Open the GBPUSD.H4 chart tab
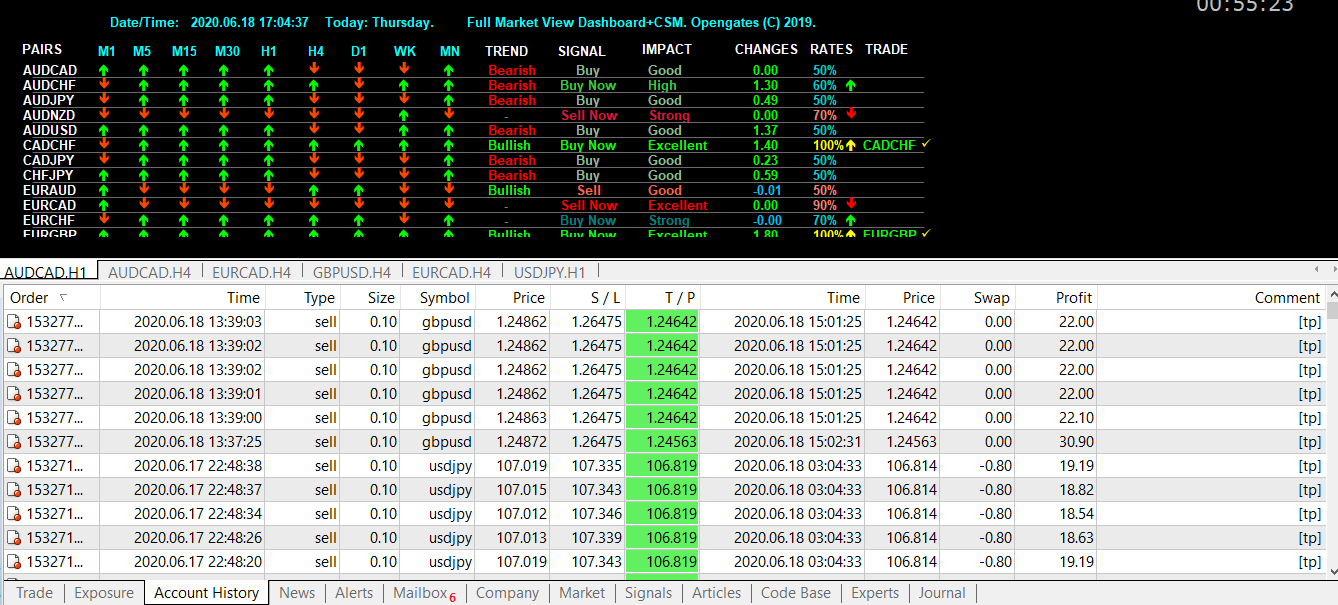This screenshot has height=605, width=1338. (x=351, y=272)
